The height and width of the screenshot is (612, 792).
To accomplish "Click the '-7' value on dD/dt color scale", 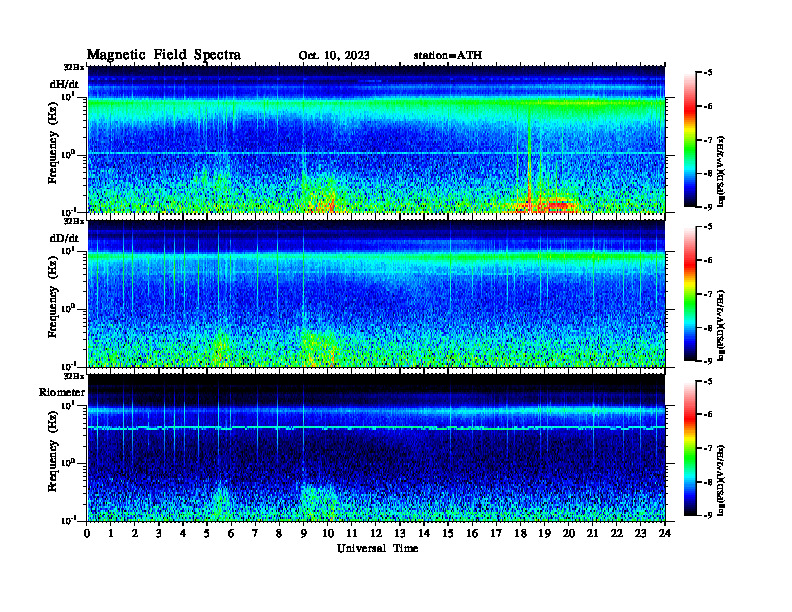I will (708, 294).
